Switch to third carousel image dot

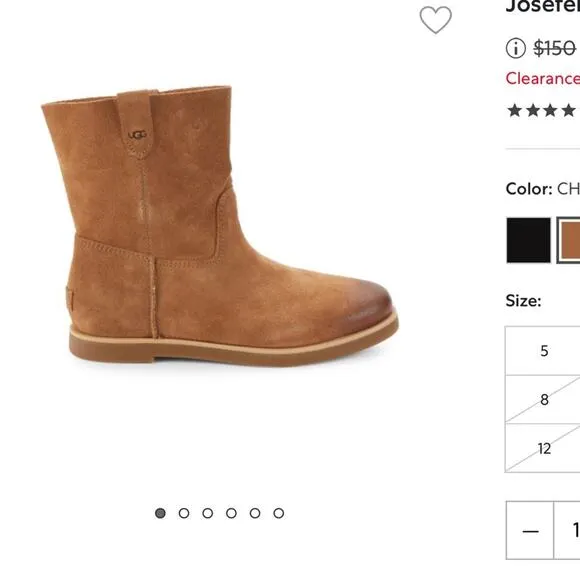(x=208, y=513)
